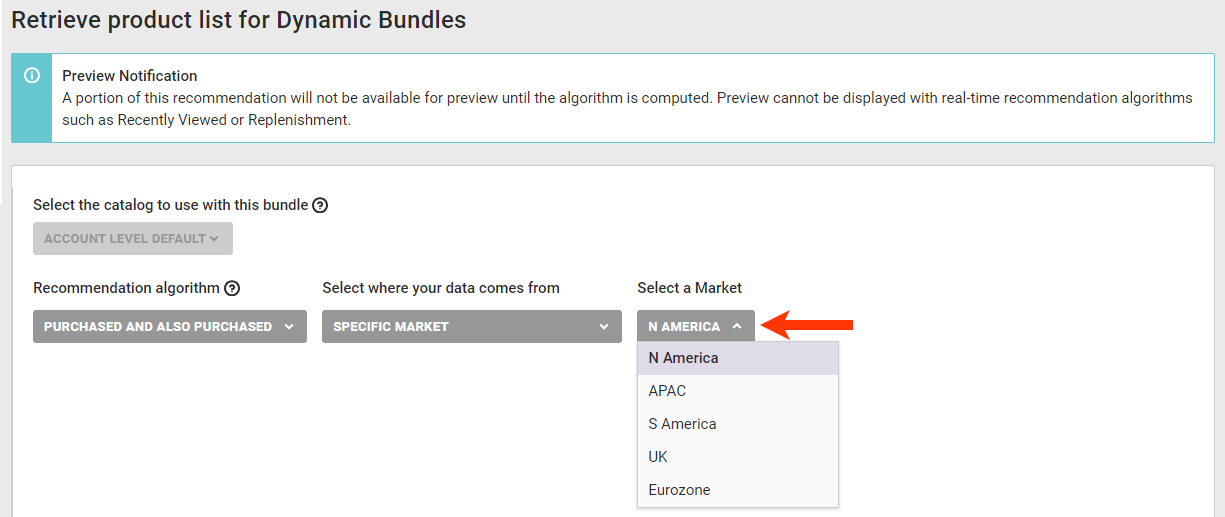Click the chevron on Account Level Default
The width and height of the screenshot is (1225, 517).
coord(214,239)
